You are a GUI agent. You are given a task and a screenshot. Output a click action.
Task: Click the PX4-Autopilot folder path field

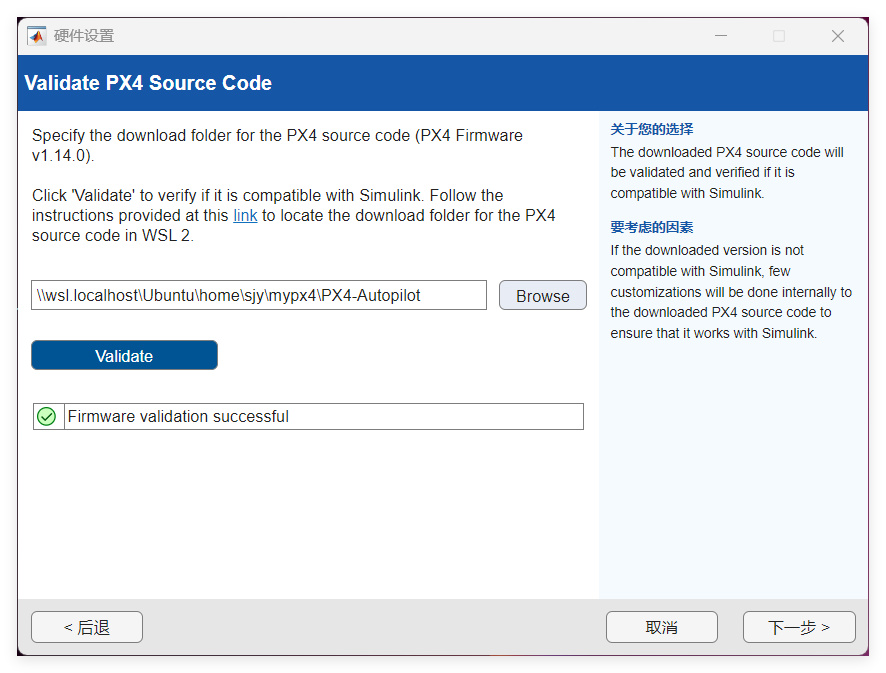click(258, 295)
